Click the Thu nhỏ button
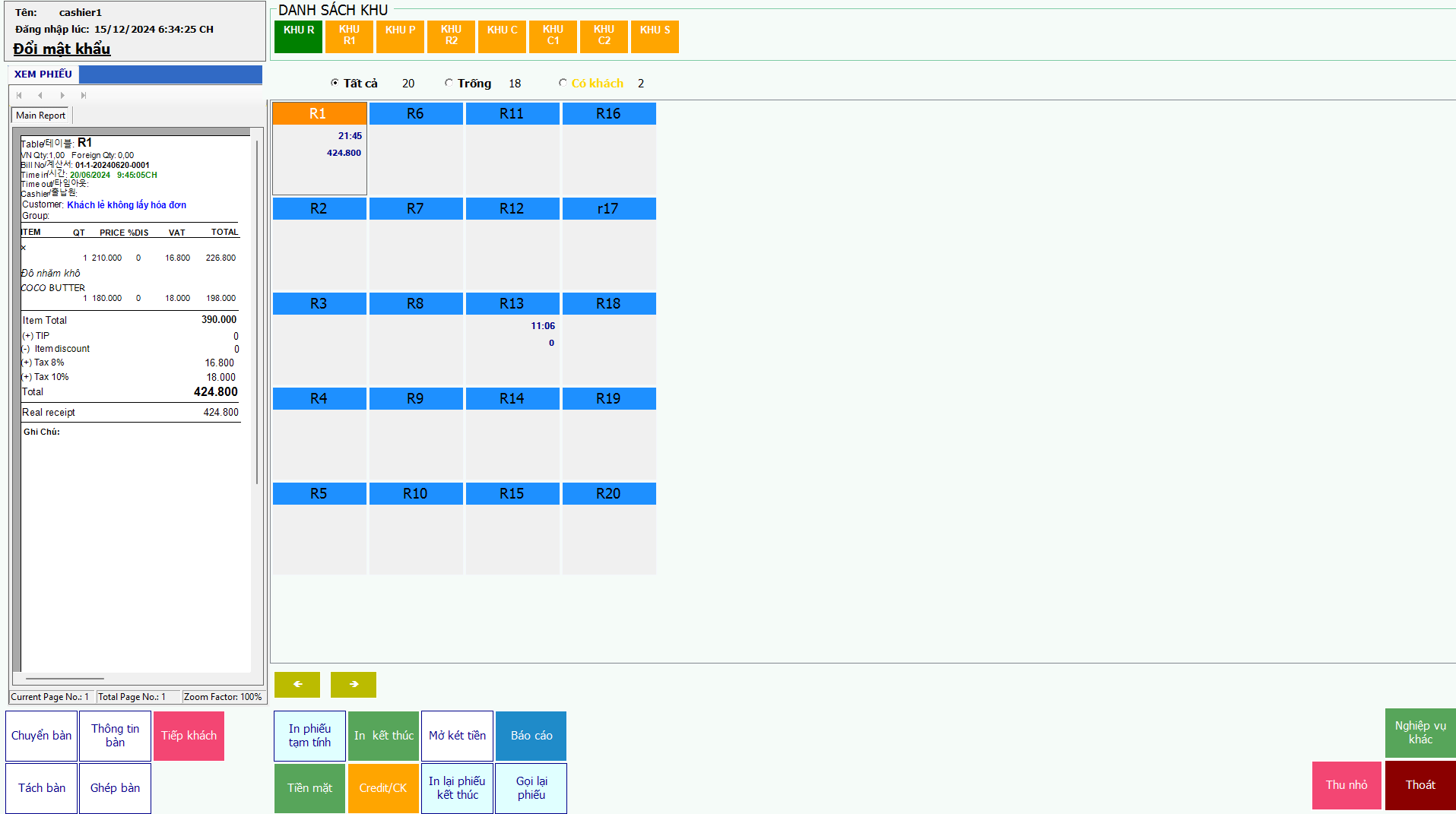 1347,785
